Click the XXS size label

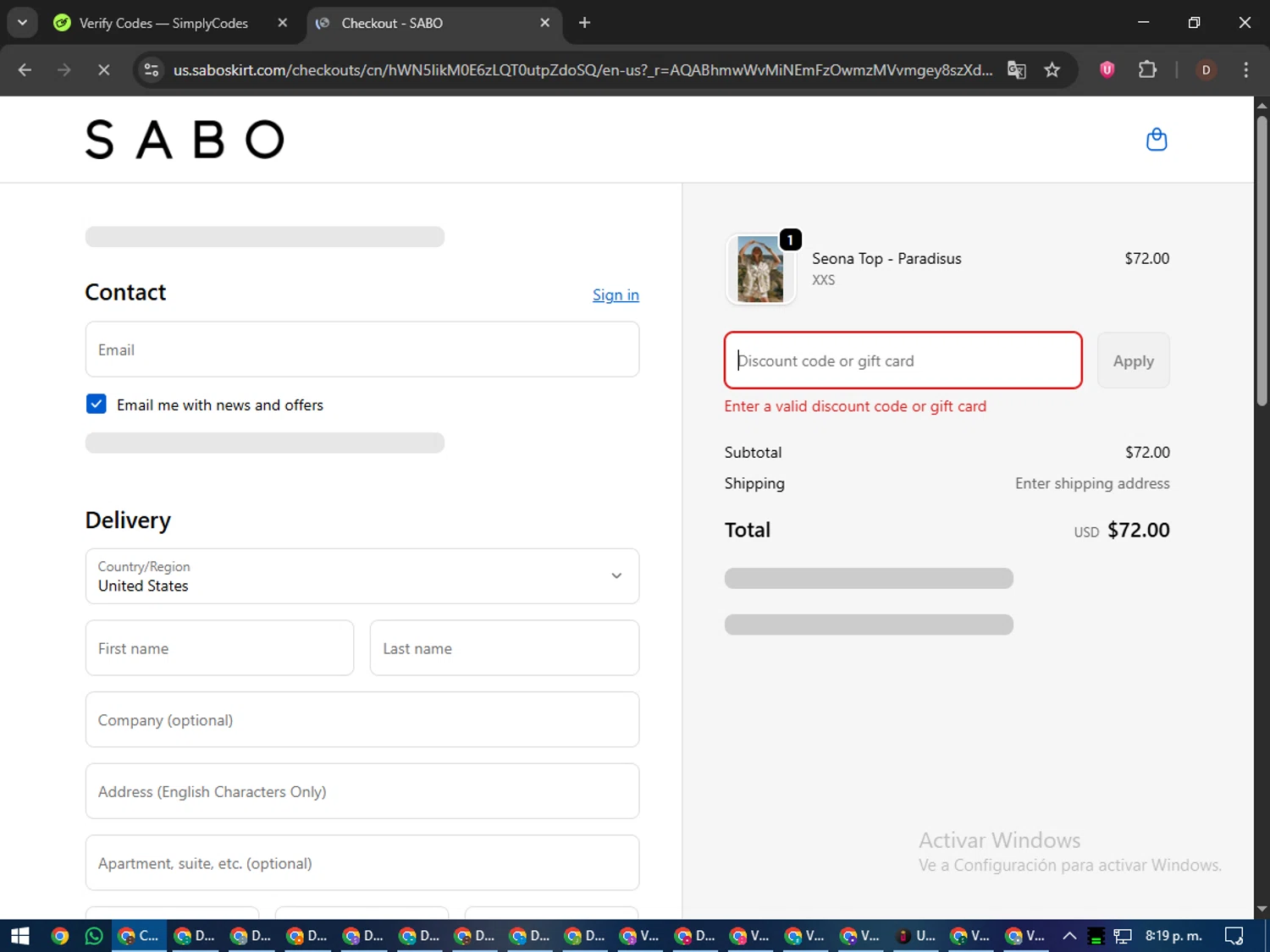(823, 280)
